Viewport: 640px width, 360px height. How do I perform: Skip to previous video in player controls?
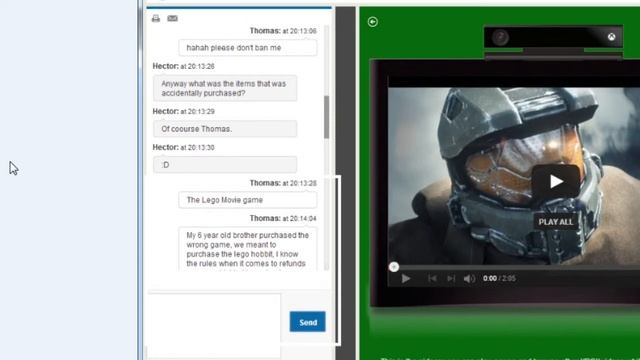[432, 278]
